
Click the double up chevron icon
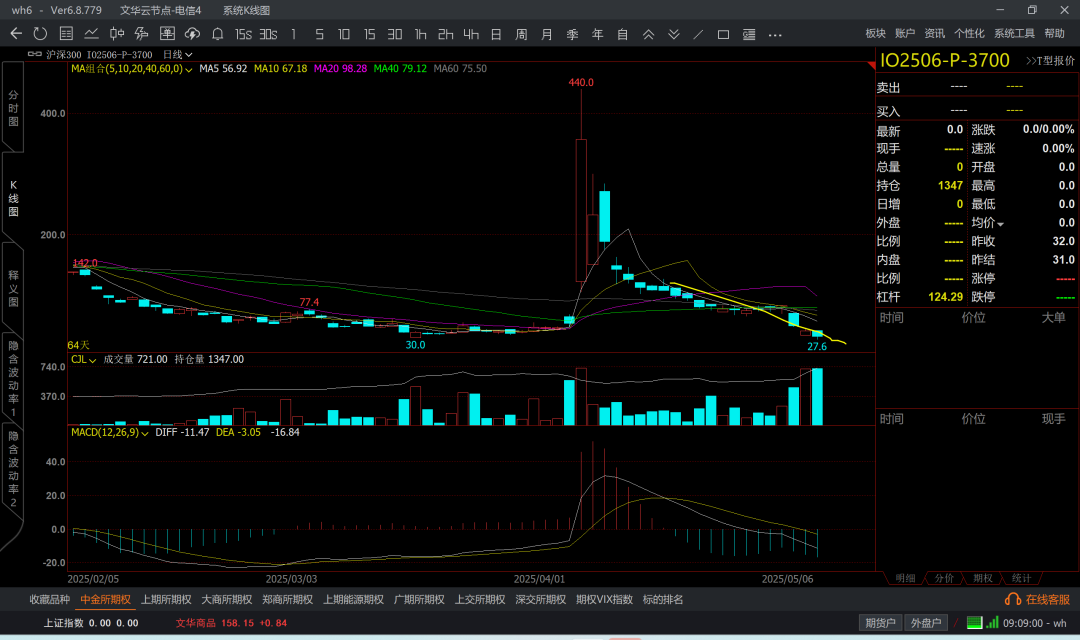click(x=648, y=34)
